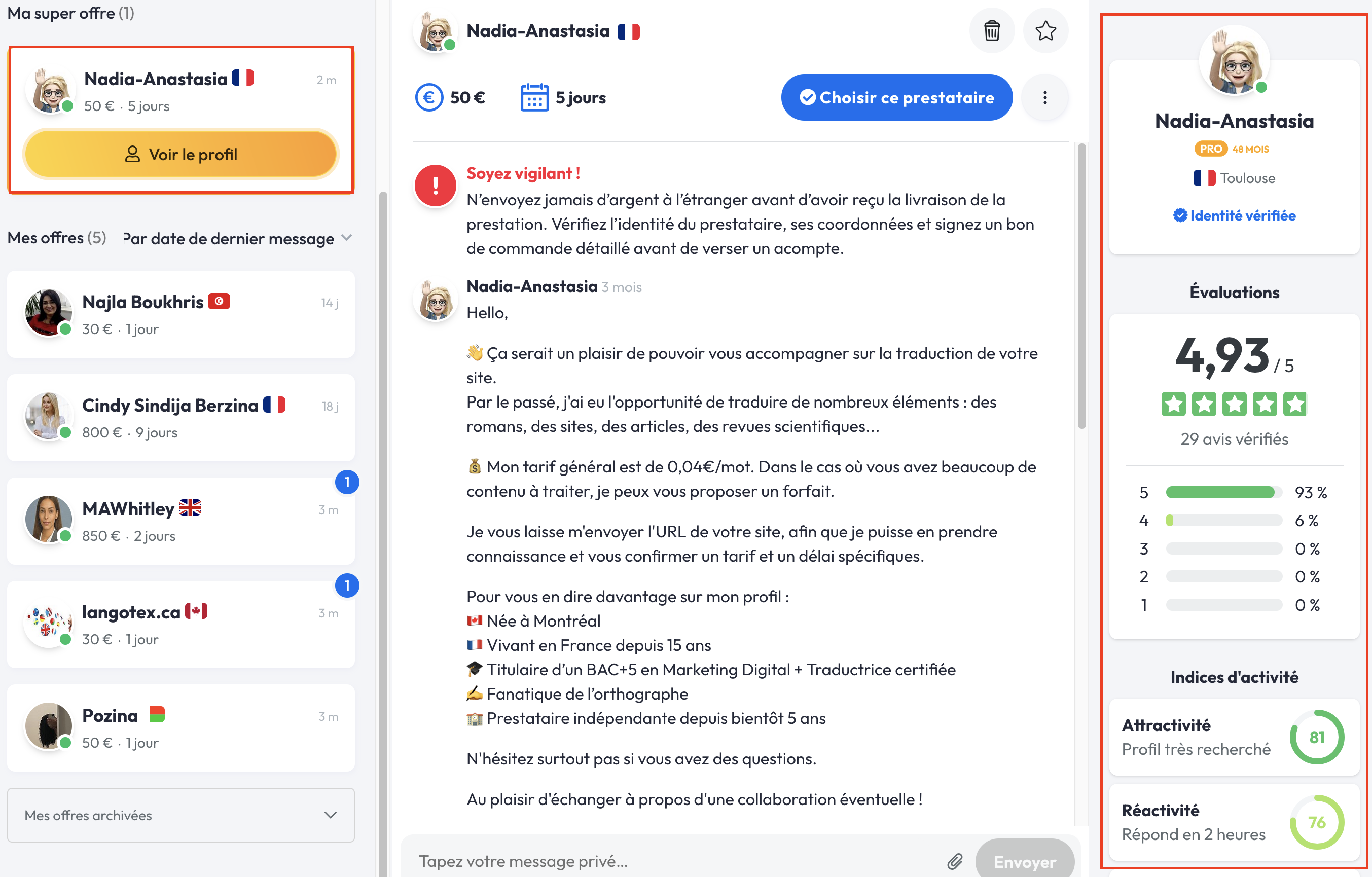Select the Najla Boukhris offer
This screenshot has height=877, width=1372.
(181, 315)
